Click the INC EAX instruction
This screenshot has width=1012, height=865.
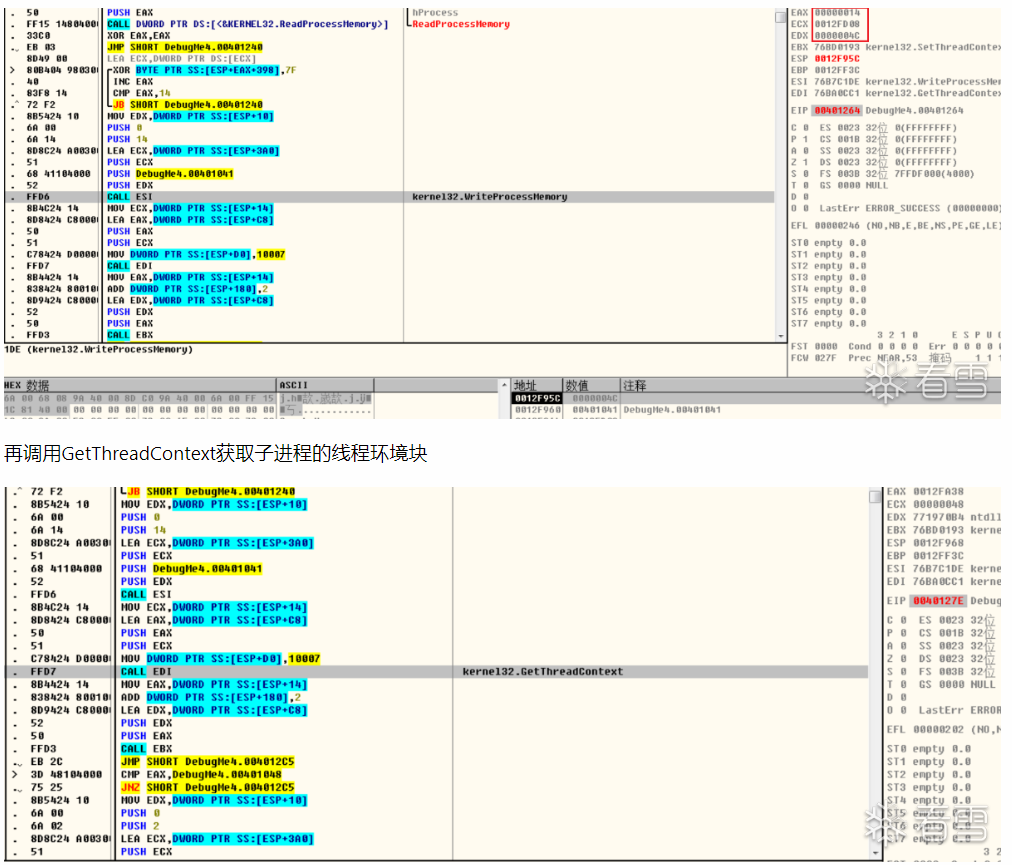pyautogui.click(x=133, y=82)
